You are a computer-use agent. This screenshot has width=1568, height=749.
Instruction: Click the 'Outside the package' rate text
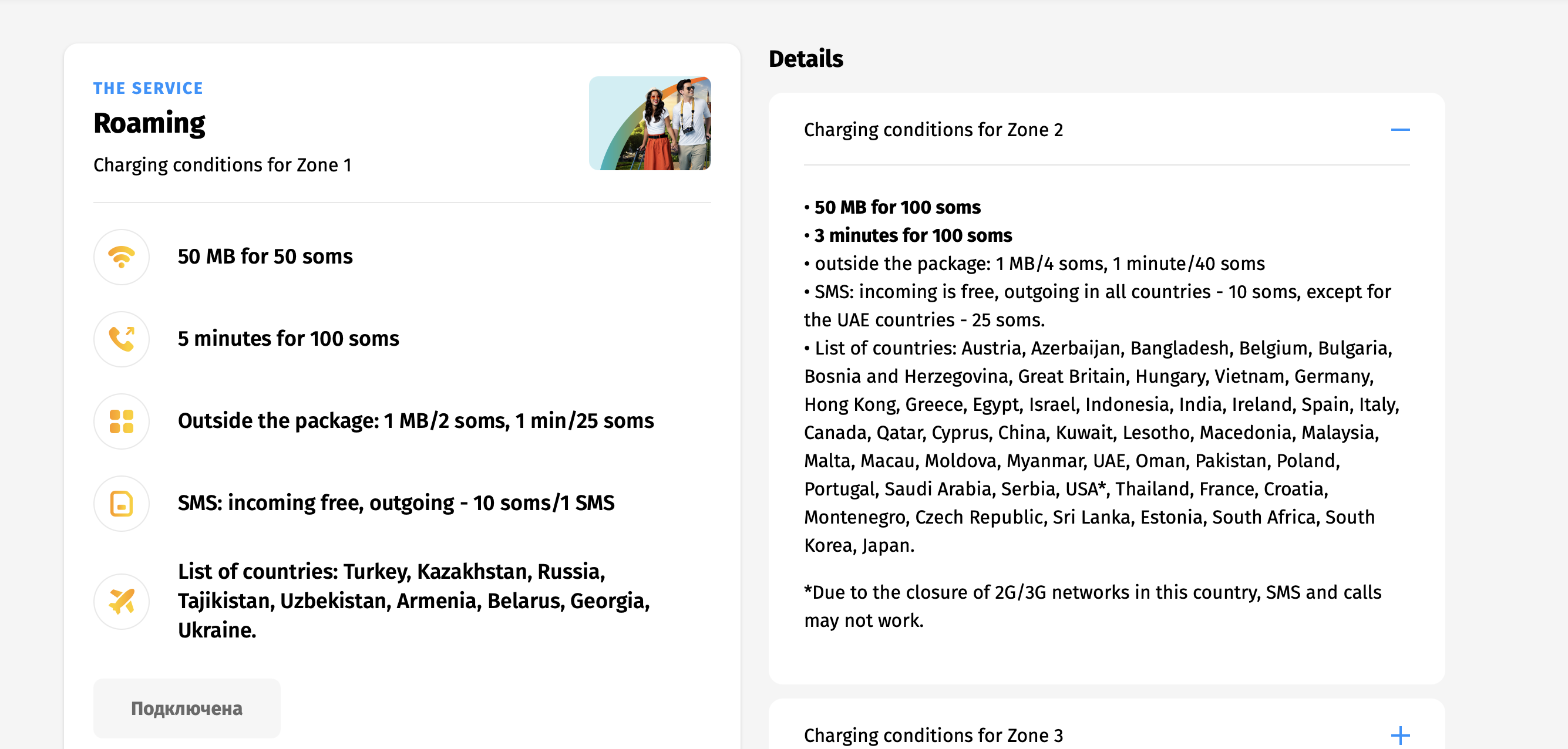tap(415, 421)
